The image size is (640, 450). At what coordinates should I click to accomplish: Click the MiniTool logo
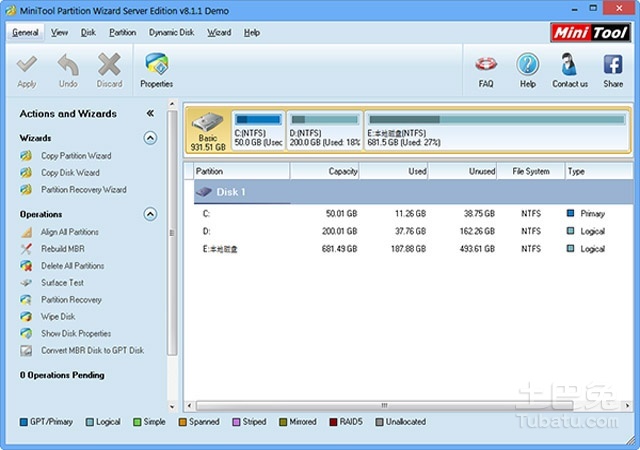[590, 32]
